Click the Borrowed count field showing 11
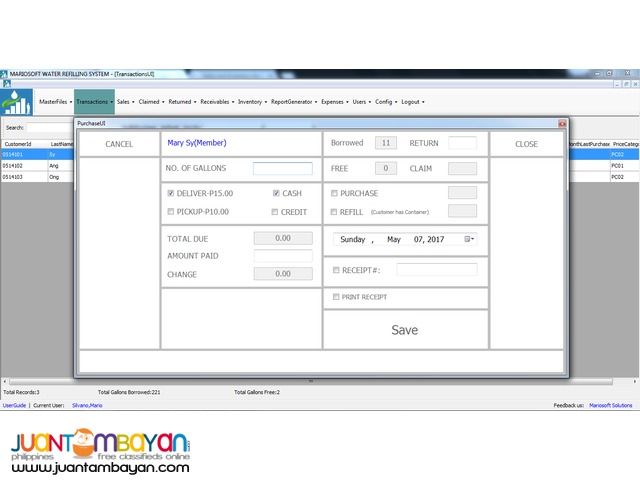This screenshot has width=640, height=480. click(x=386, y=143)
